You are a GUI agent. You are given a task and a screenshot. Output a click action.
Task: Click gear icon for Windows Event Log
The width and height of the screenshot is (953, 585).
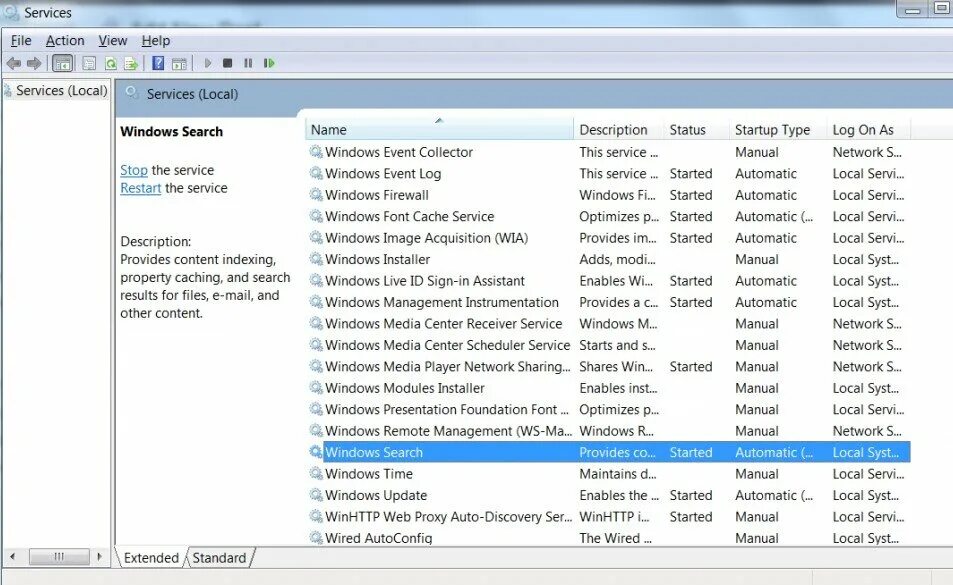click(x=316, y=173)
